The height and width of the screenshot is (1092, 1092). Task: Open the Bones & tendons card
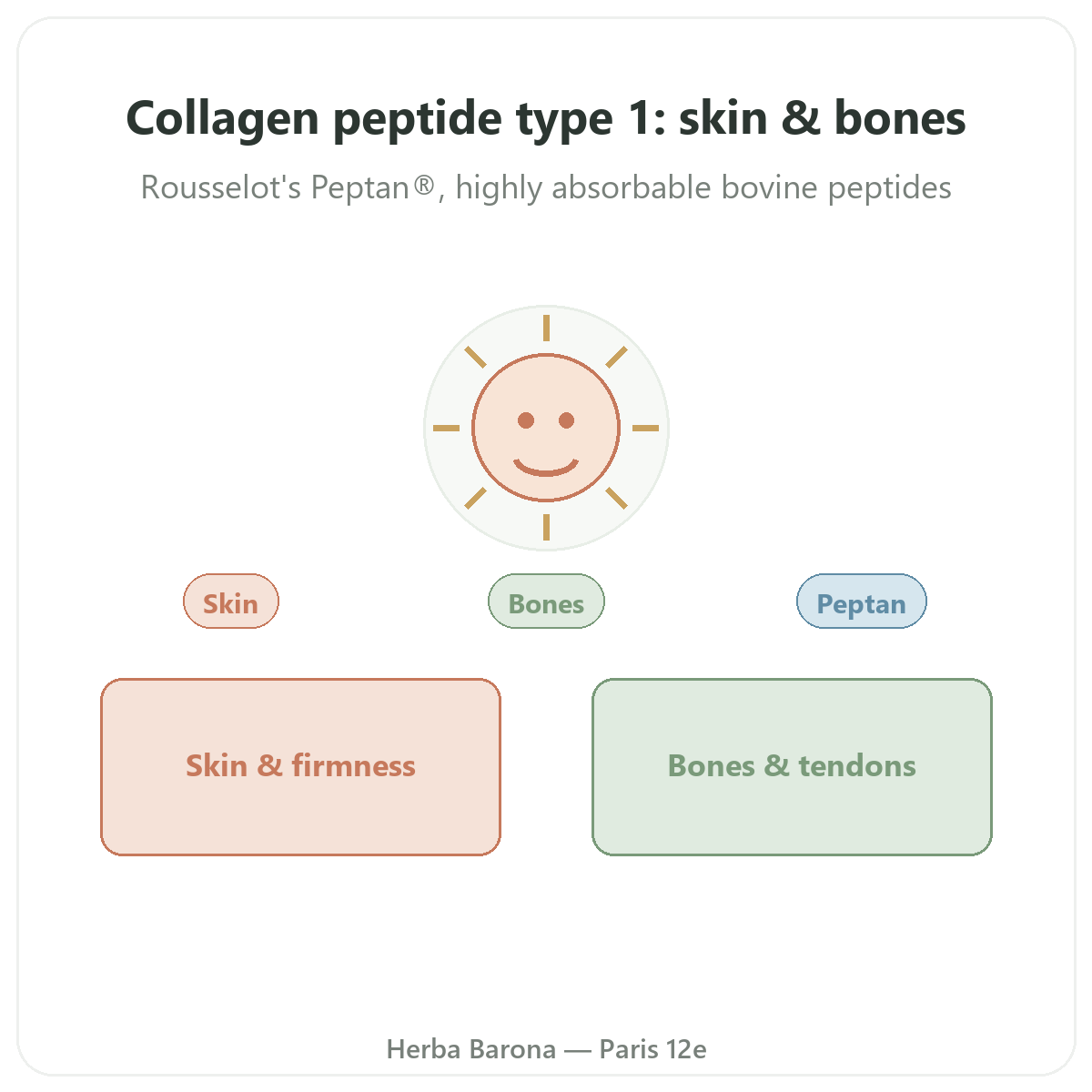[792, 767]
